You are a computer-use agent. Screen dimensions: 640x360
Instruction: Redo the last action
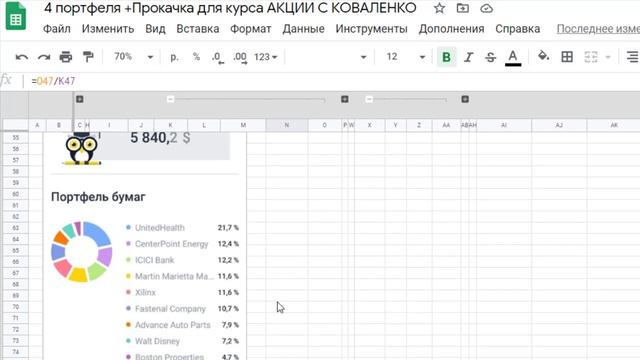[x=44, y=57]
